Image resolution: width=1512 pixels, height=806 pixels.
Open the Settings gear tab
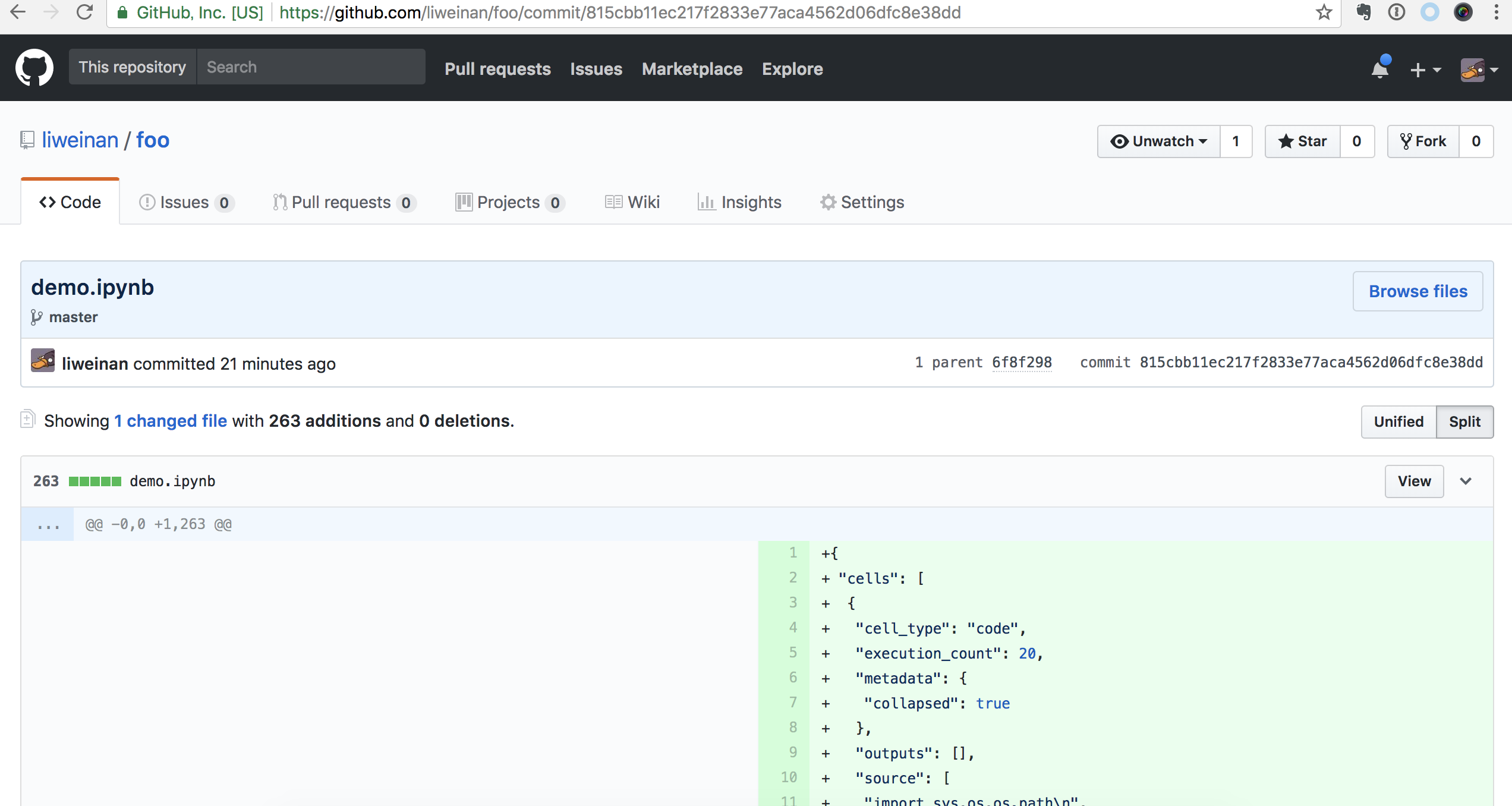(862, 202)
